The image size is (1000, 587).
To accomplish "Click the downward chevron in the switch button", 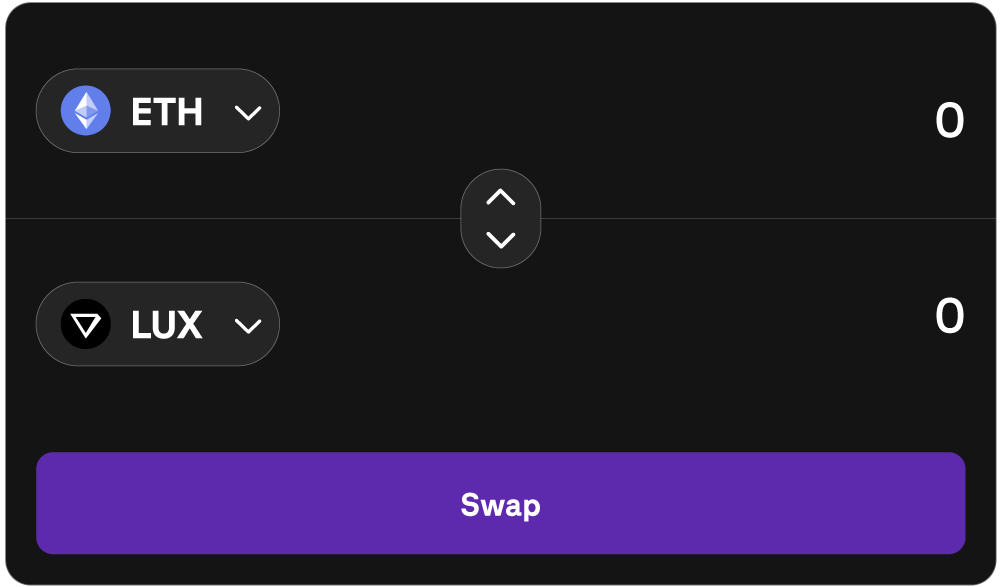I will 500,240.
